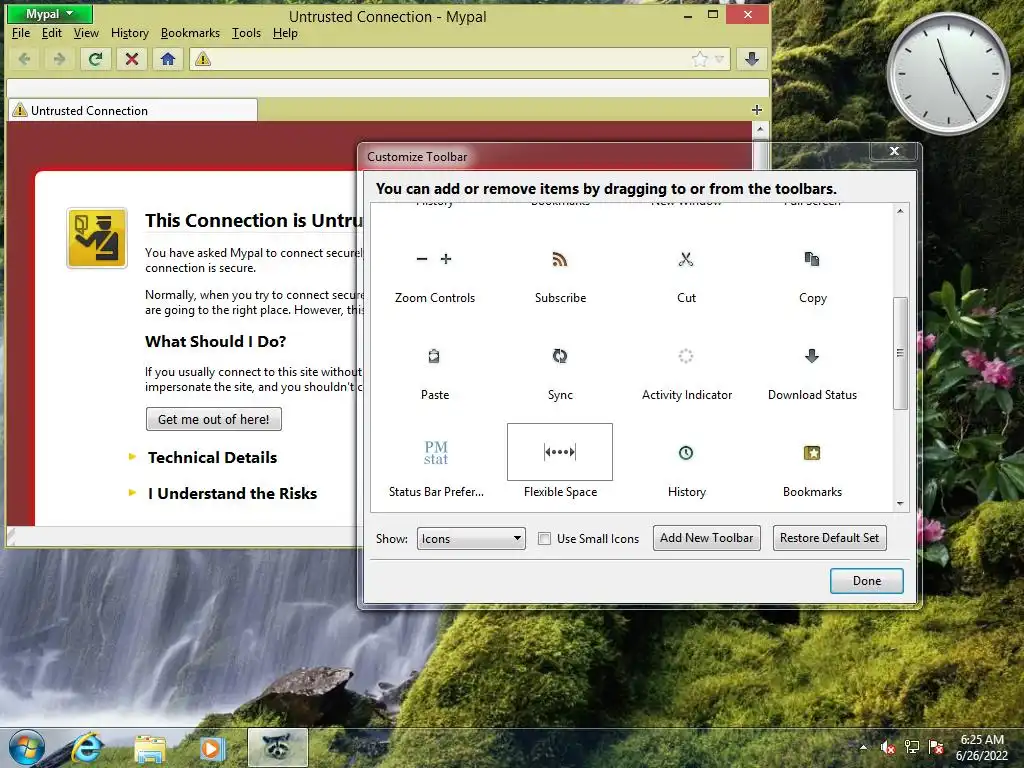Open the Home page button
This screenshot has width=1024, height=768.
pyautogui.click(x=168, y=59)
